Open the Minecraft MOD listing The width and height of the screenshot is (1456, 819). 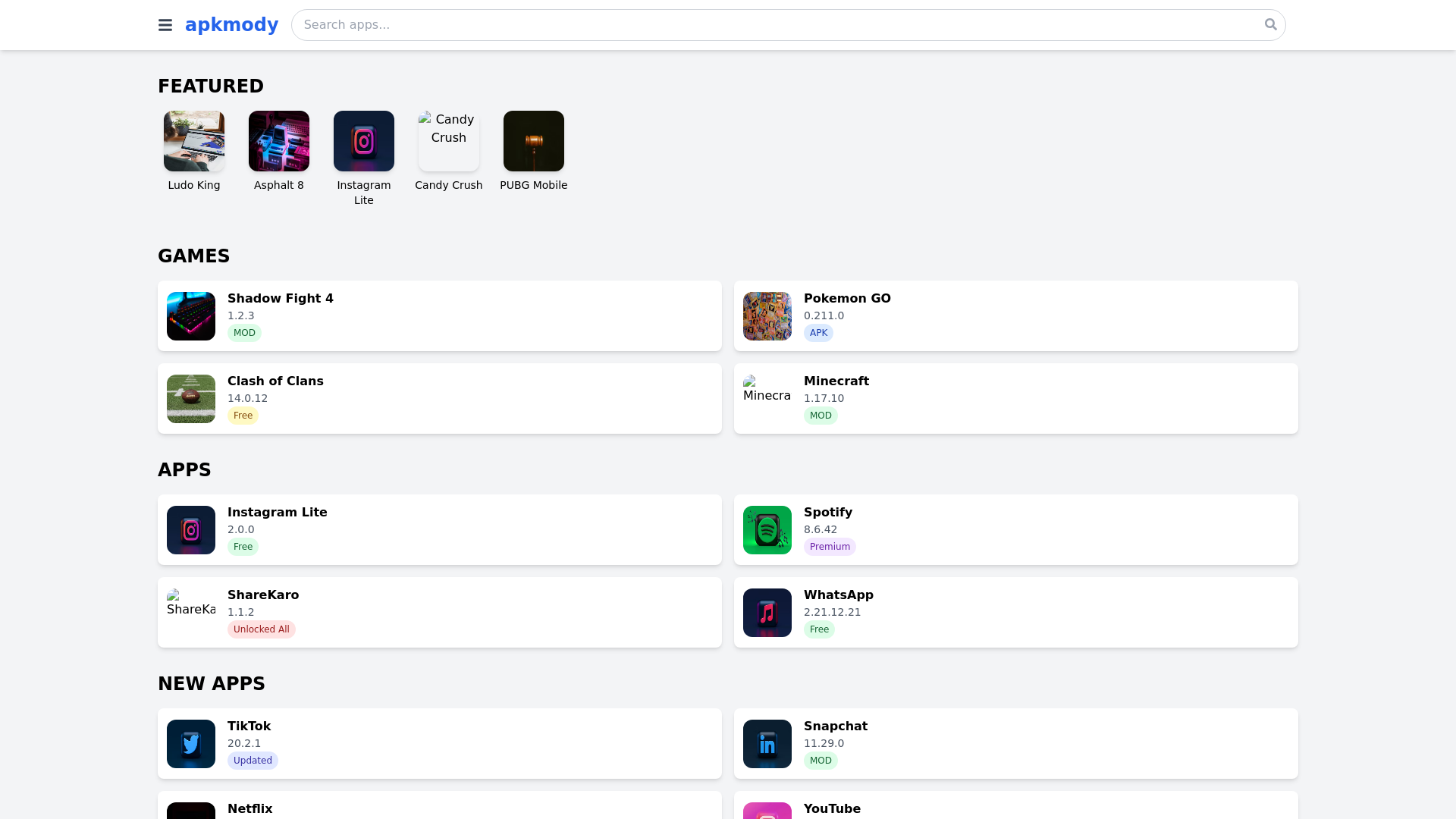1015,398
